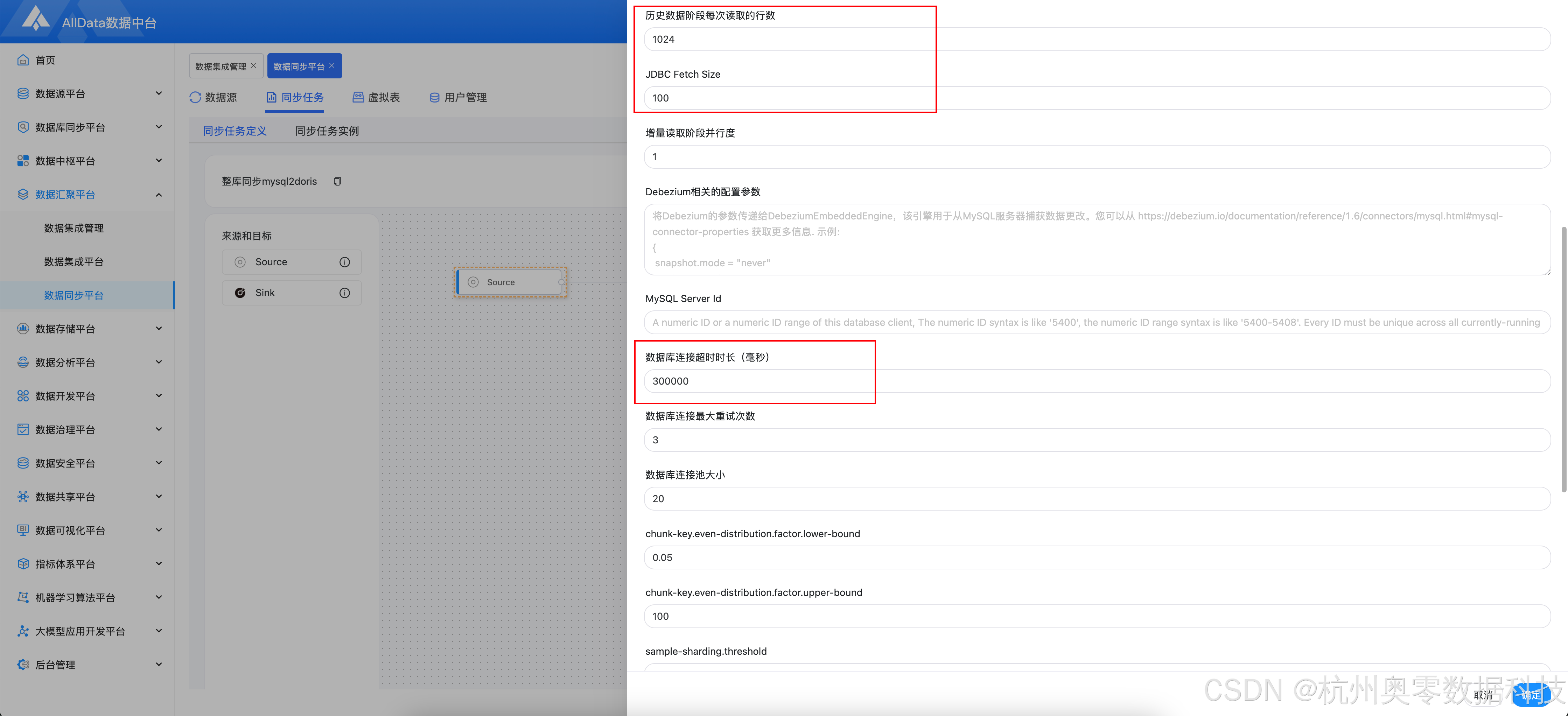The height and width of the screenshot is (716, 1568).
Task: Click the 首页 home icon in sidebar
Action: (23, 59)
